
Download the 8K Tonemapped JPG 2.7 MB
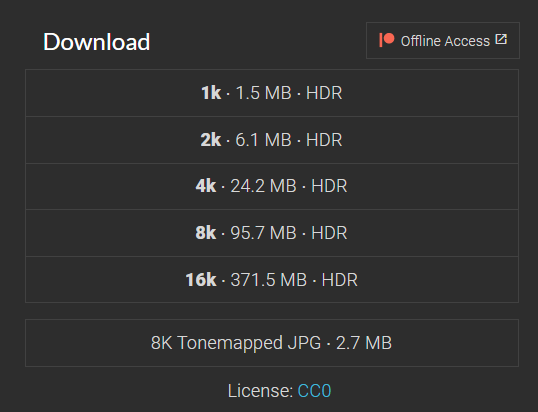(272, 343)
